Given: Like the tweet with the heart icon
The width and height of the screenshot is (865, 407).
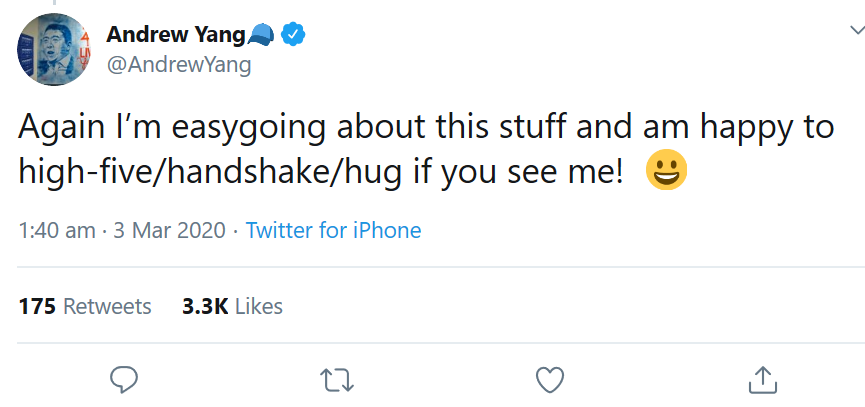Looking at the screenshot, I should tap(550, 380).
